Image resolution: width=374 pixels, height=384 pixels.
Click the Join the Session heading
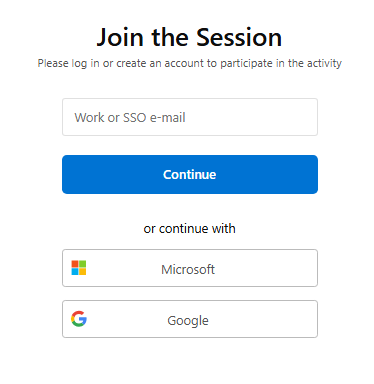[189, 37]
